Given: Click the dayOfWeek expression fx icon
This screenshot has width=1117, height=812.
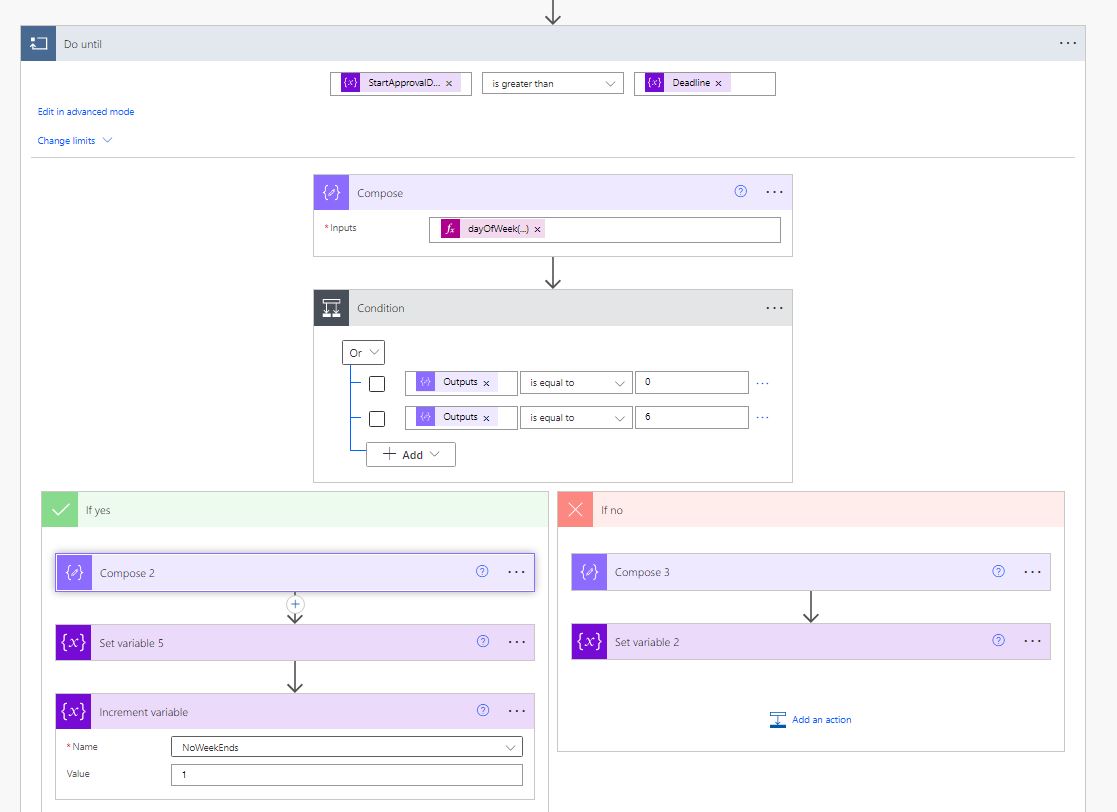Looking at the screenshot, I should point(450,228).
